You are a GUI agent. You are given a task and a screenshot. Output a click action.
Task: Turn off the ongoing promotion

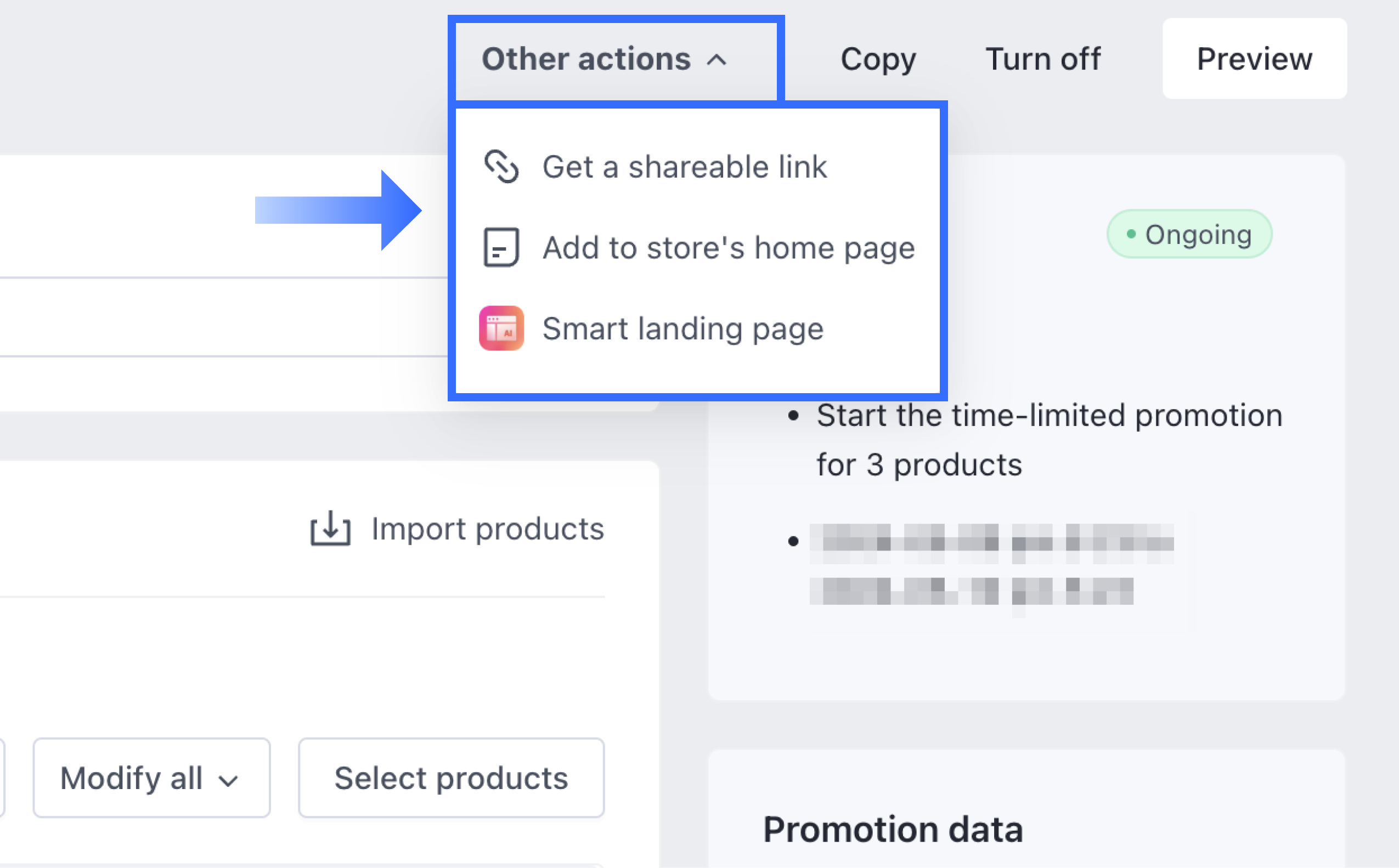(1043, 59)
